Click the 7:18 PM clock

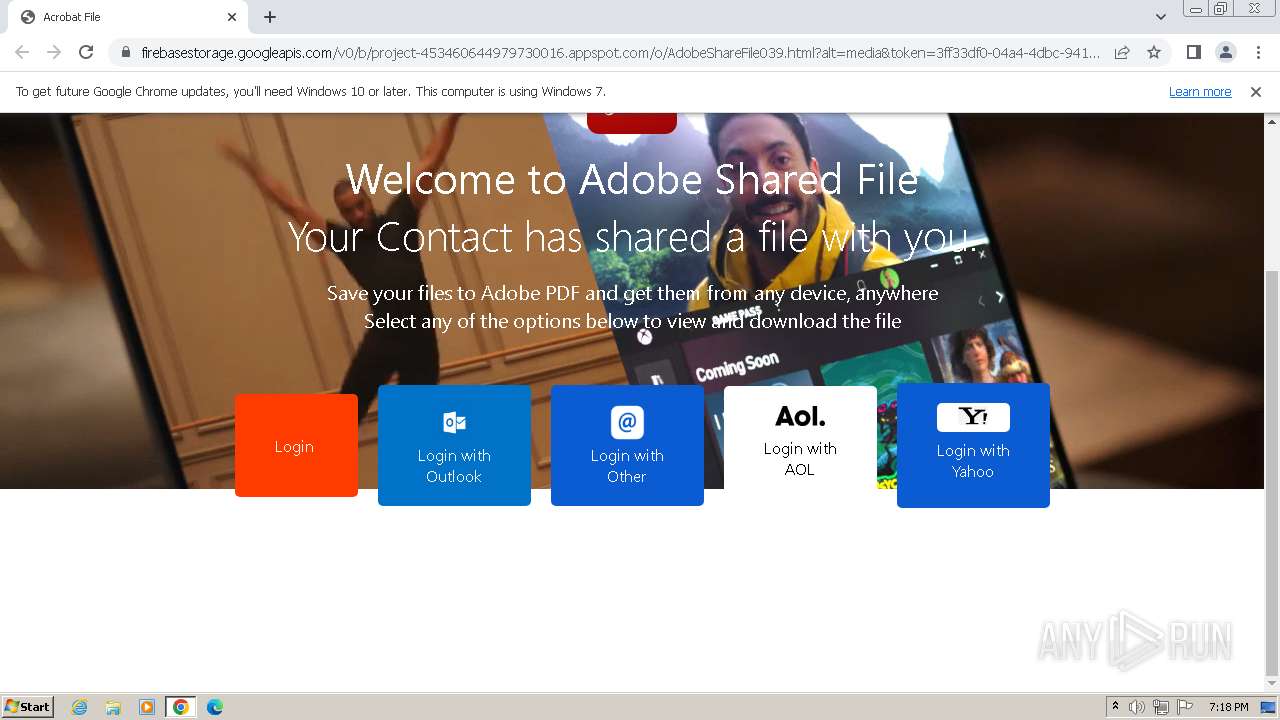[x=1228, y=707]
